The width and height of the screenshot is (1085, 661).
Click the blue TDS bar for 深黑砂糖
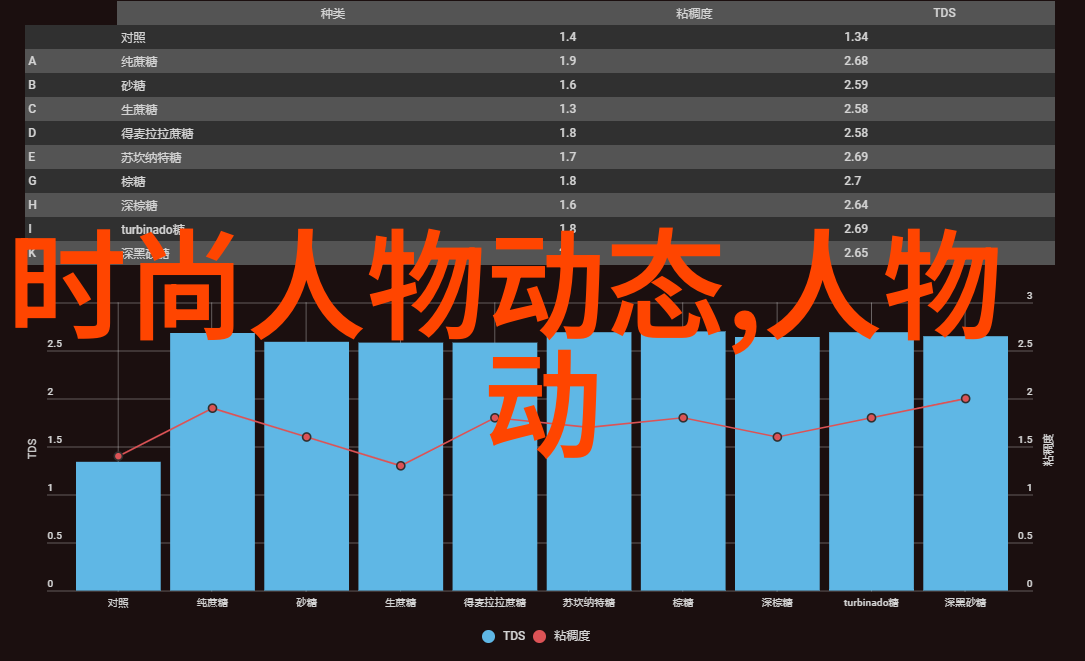(965, 463)
